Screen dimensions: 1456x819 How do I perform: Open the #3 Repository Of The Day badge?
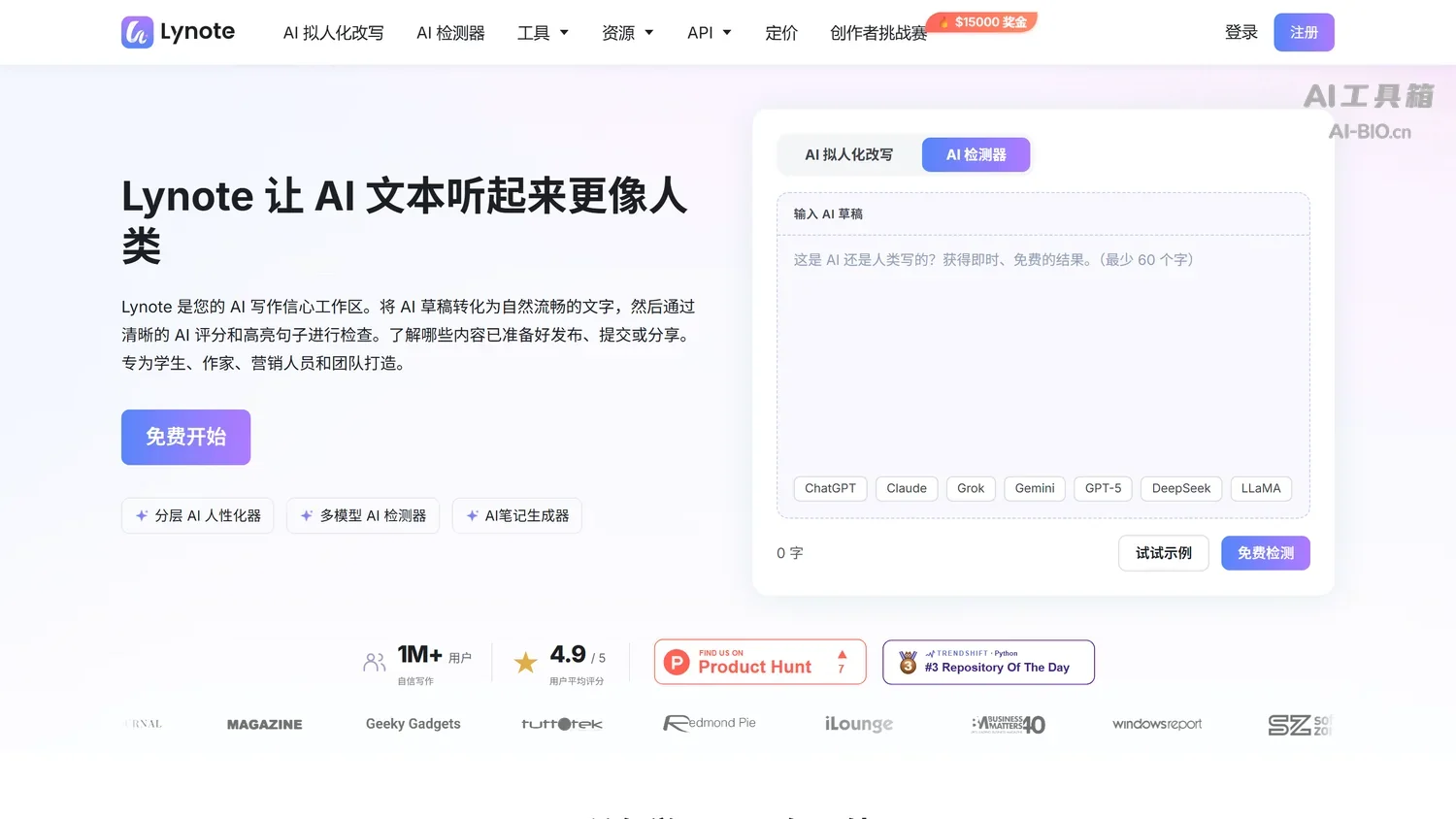click(988, 662)
